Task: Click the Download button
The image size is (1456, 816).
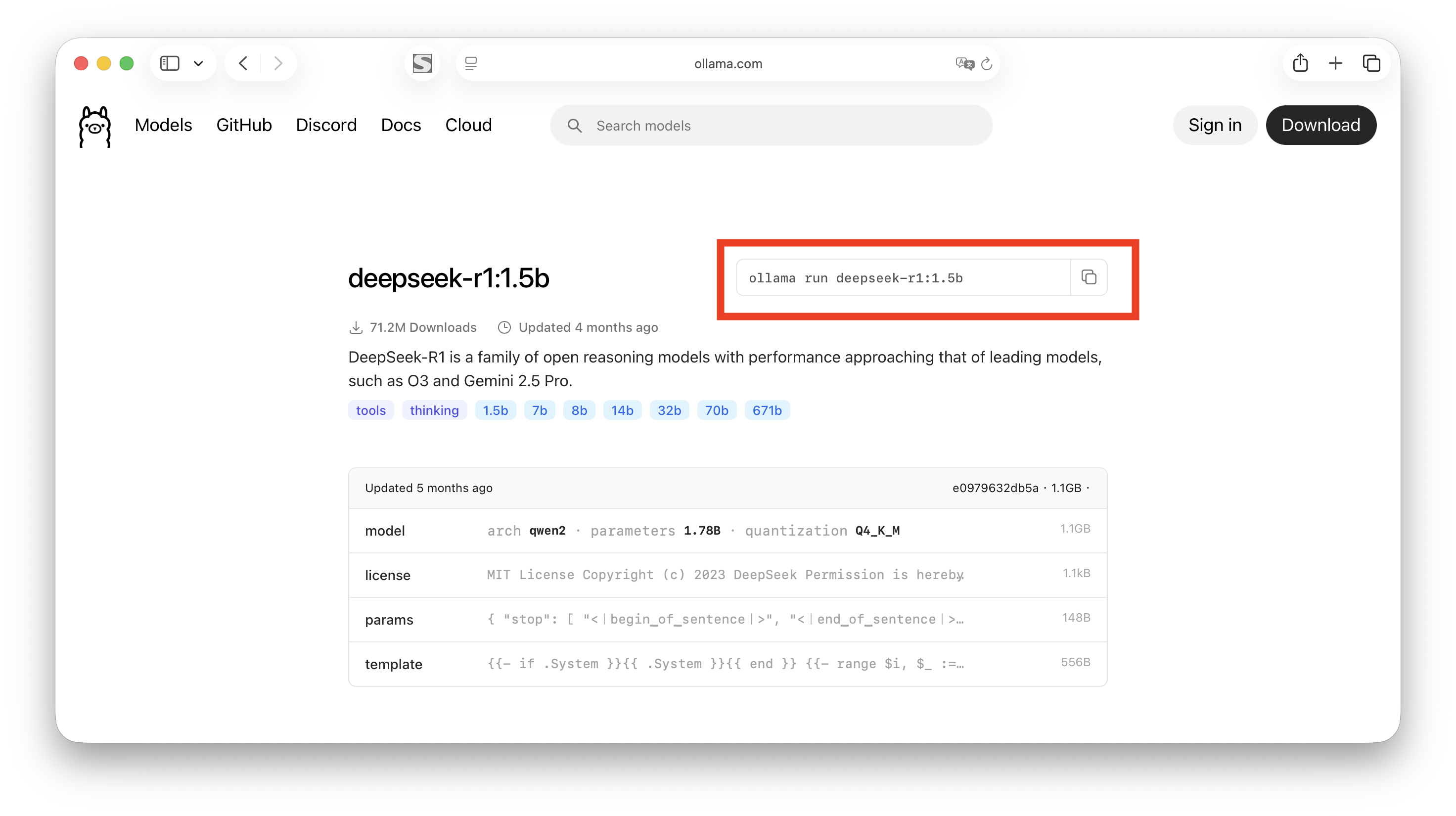Action: (x=1320, y=125)
